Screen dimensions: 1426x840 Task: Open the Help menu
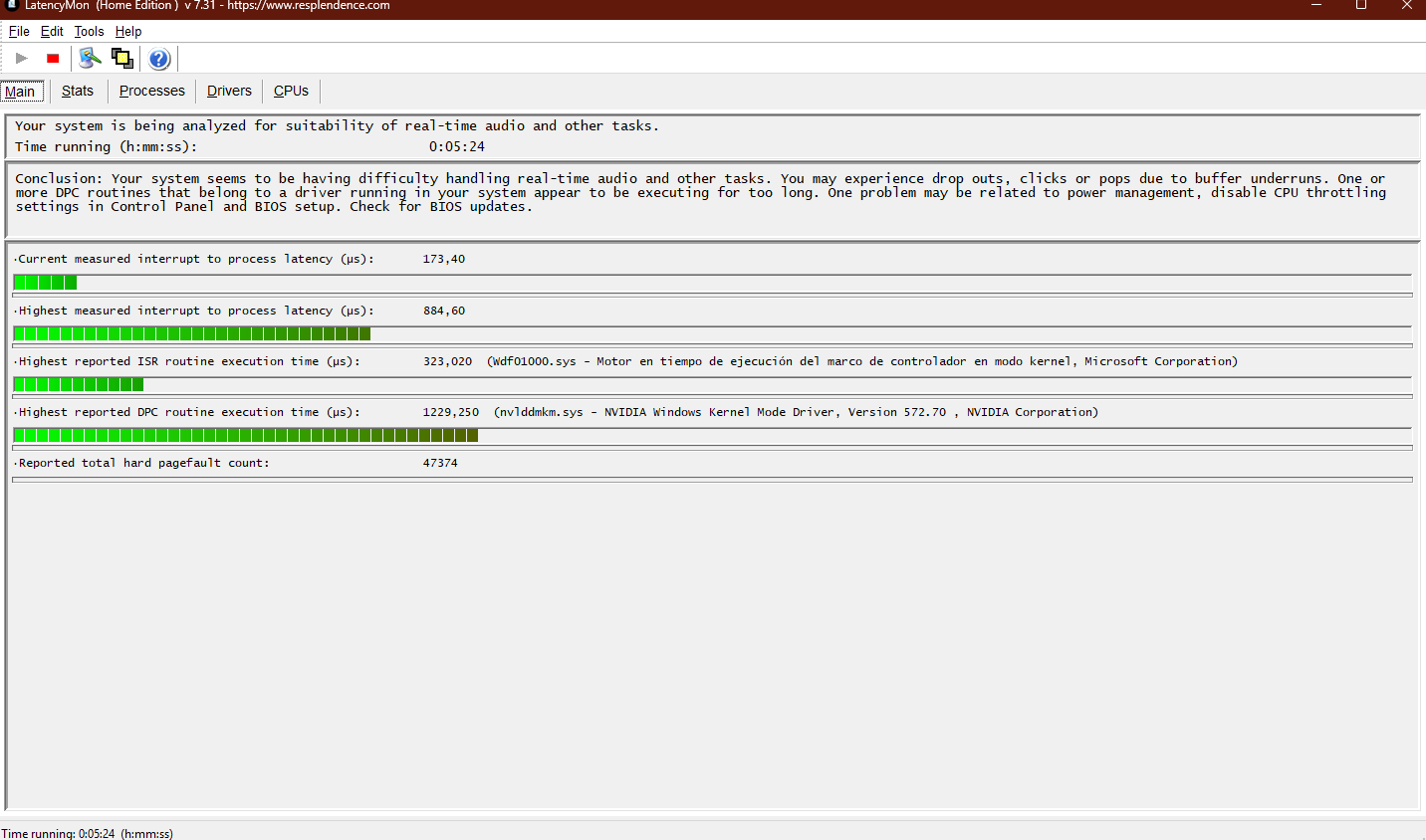[x=128, y=32]
